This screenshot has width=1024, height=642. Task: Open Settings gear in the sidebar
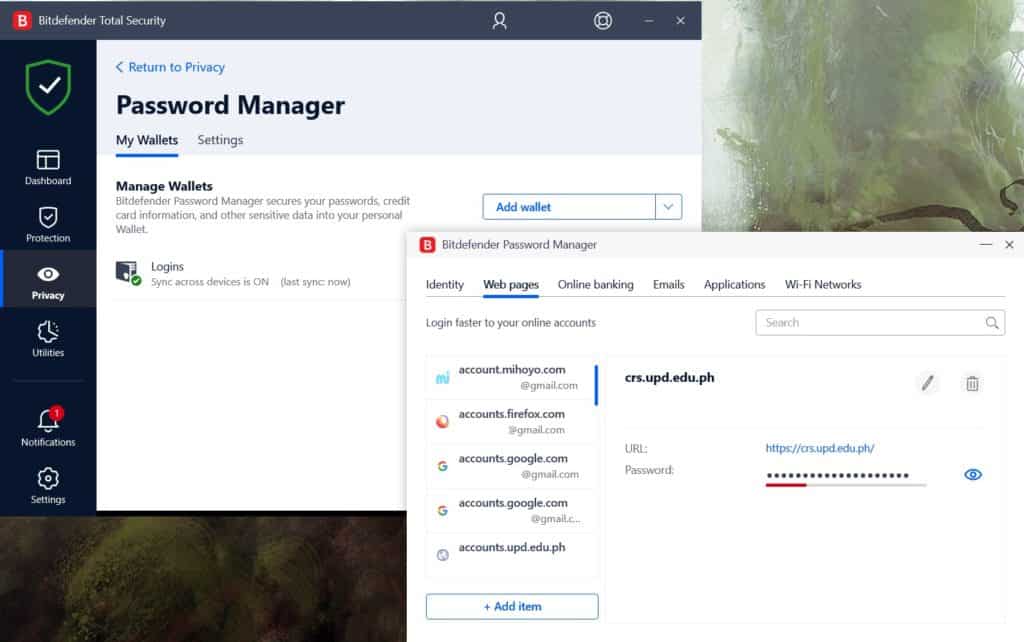click(x=48, y=486)
